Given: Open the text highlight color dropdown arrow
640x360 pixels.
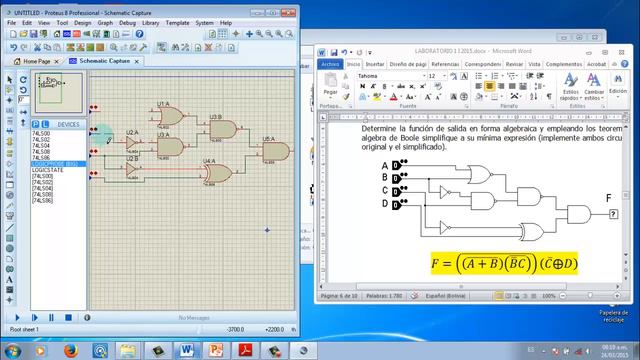Looking at the screenshot, I should 384,97.
